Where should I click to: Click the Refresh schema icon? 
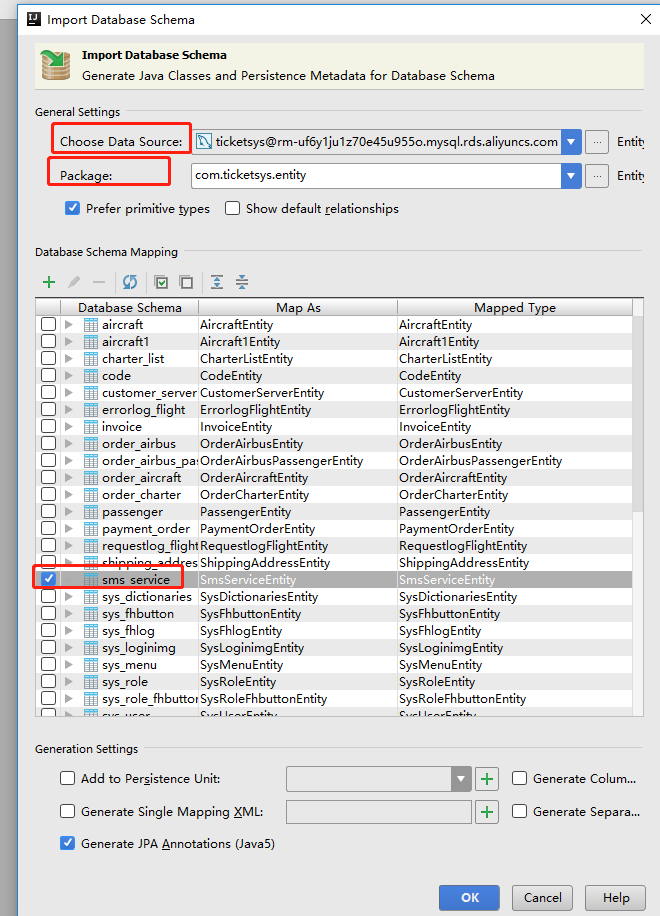click(x=130, y=282)
